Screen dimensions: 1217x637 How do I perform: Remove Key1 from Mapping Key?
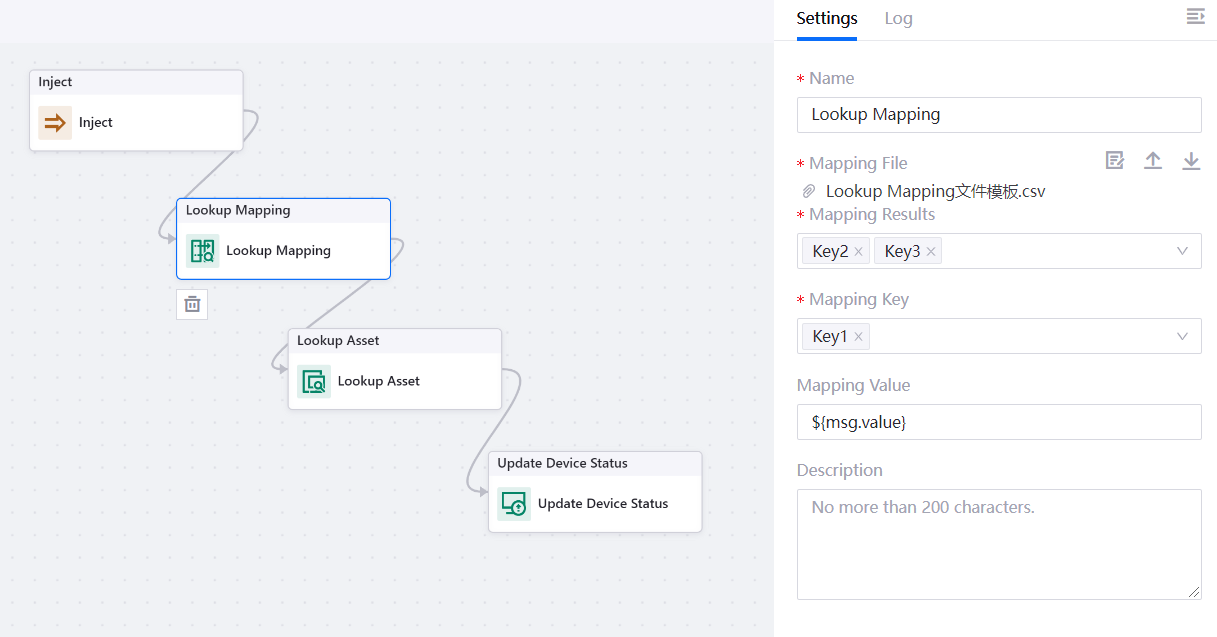tap(857, 336)
